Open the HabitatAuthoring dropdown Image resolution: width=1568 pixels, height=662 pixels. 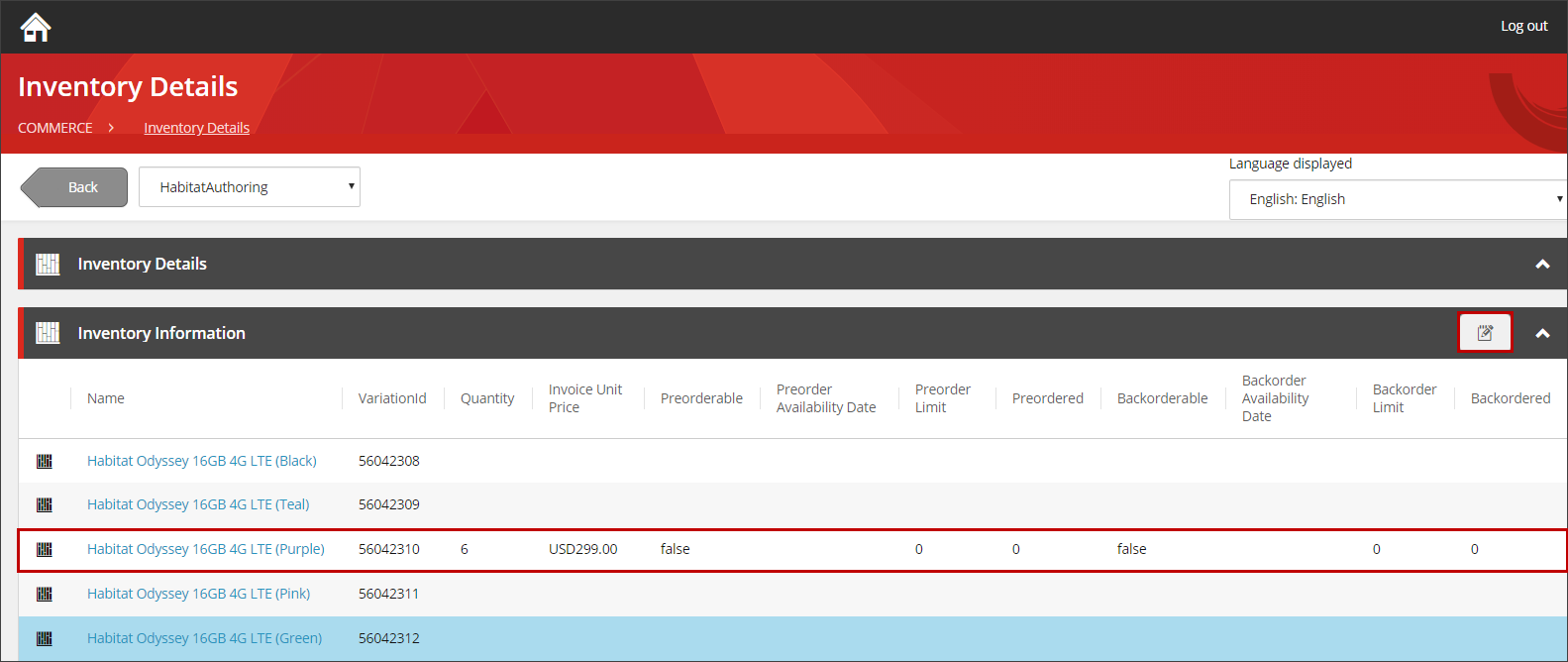click(x=250, y=187)
